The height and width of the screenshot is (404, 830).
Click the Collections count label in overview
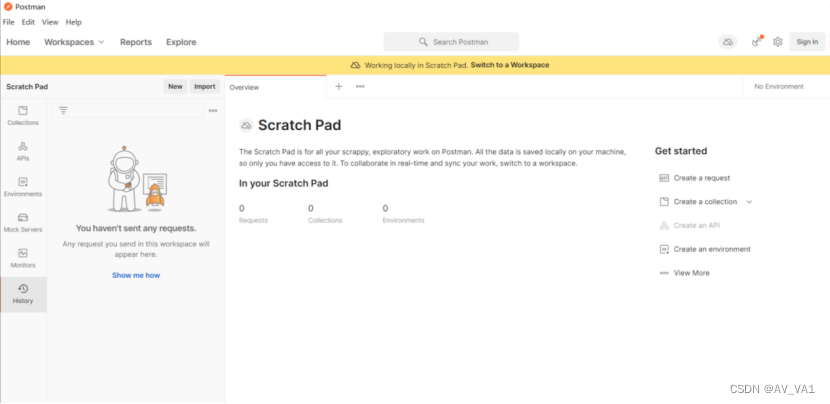tap(325, 220)
